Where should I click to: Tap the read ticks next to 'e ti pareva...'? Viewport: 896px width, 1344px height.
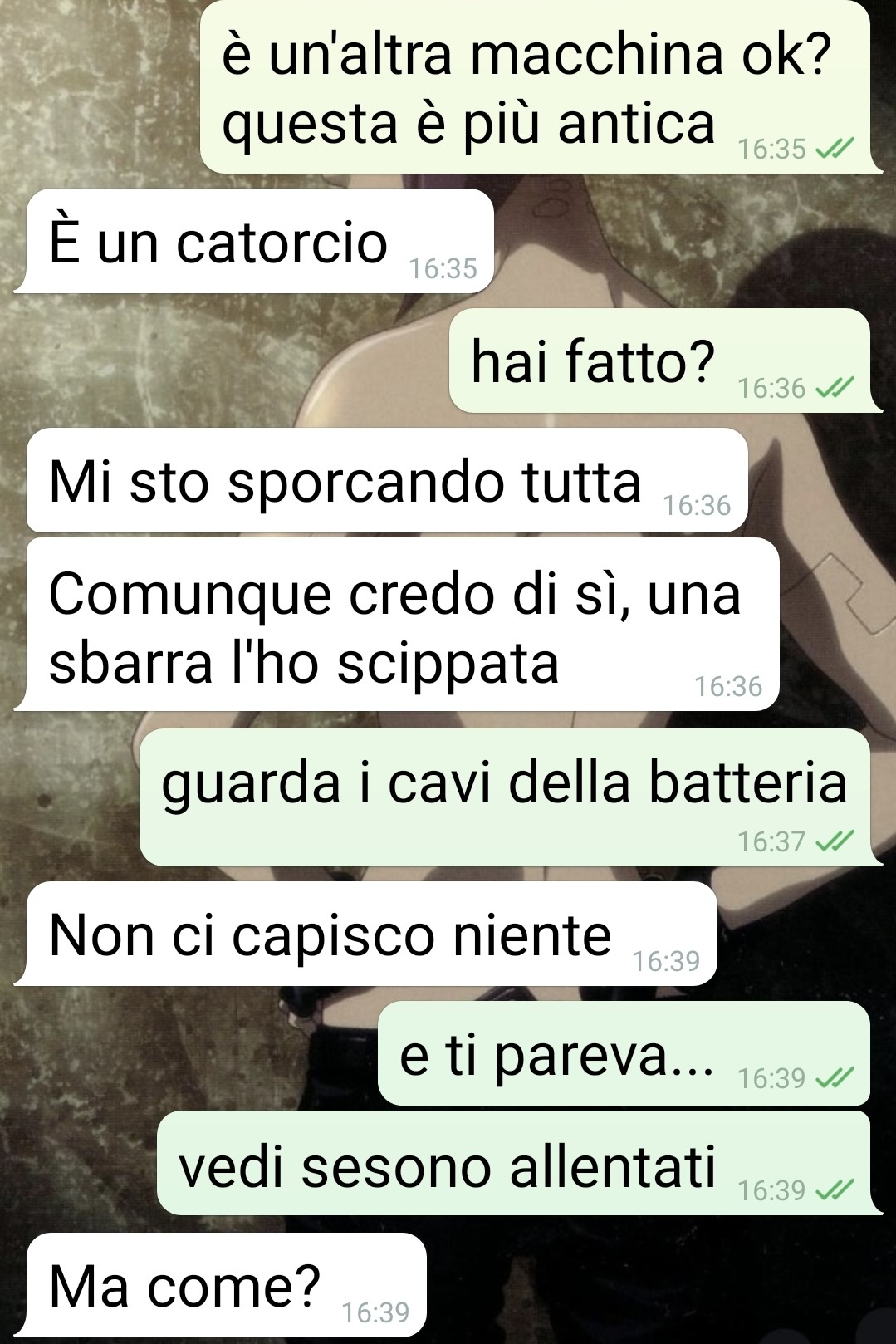pyautogui.click(x=835, y=1078)
